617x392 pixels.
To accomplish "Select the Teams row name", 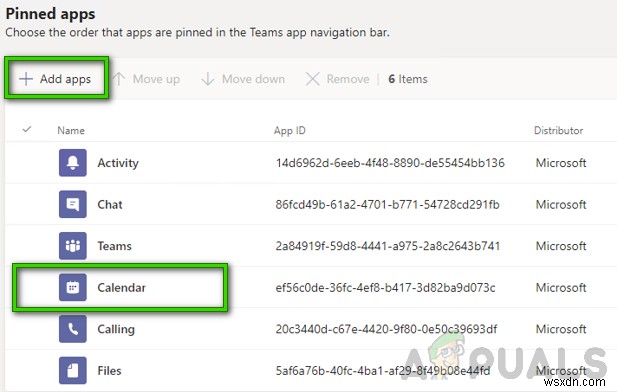I will pyautogui.click(x=115, y=246).
